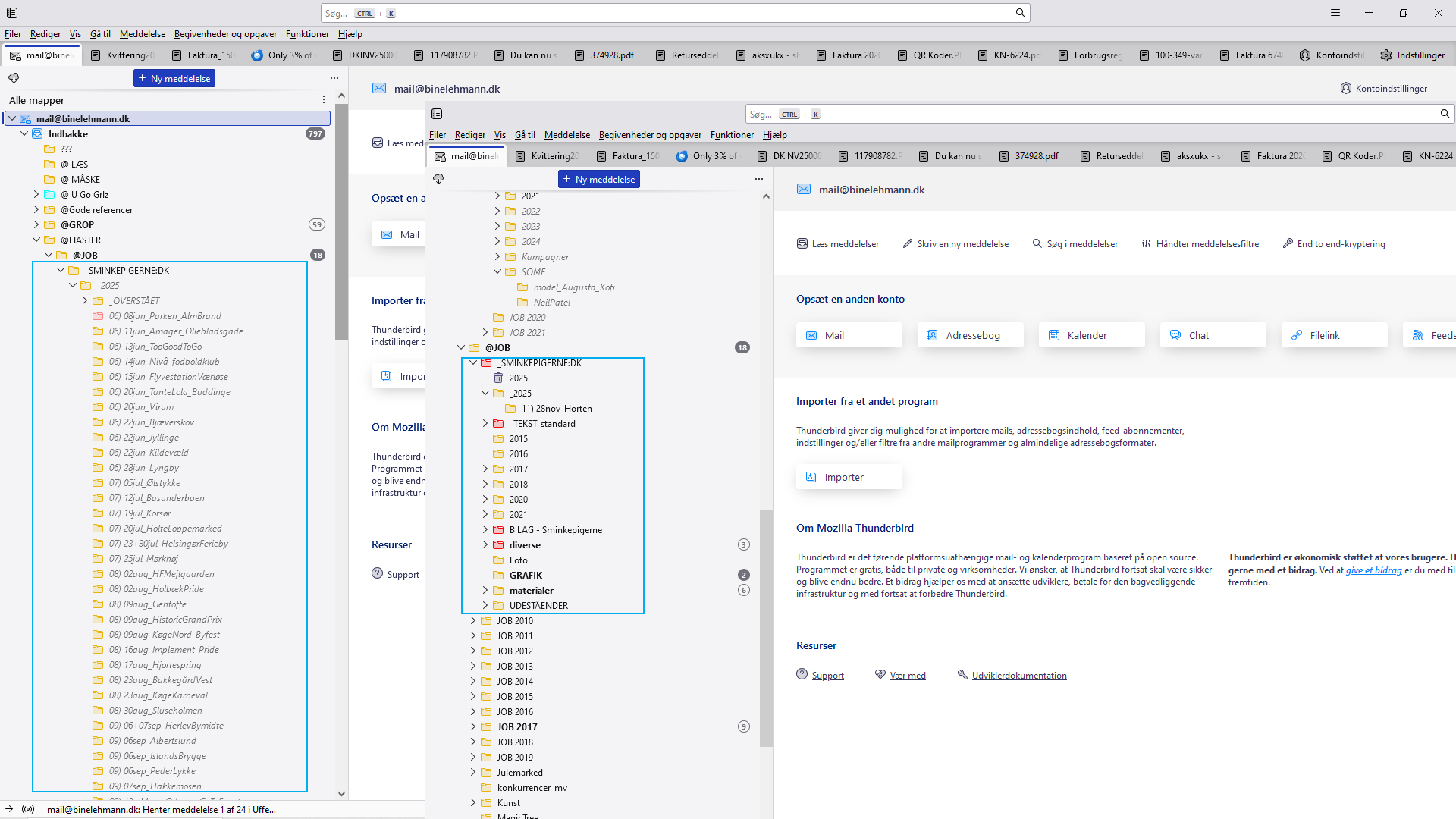
Task: Expand UDESTÅENDE folder
Action: coord(485,605)
